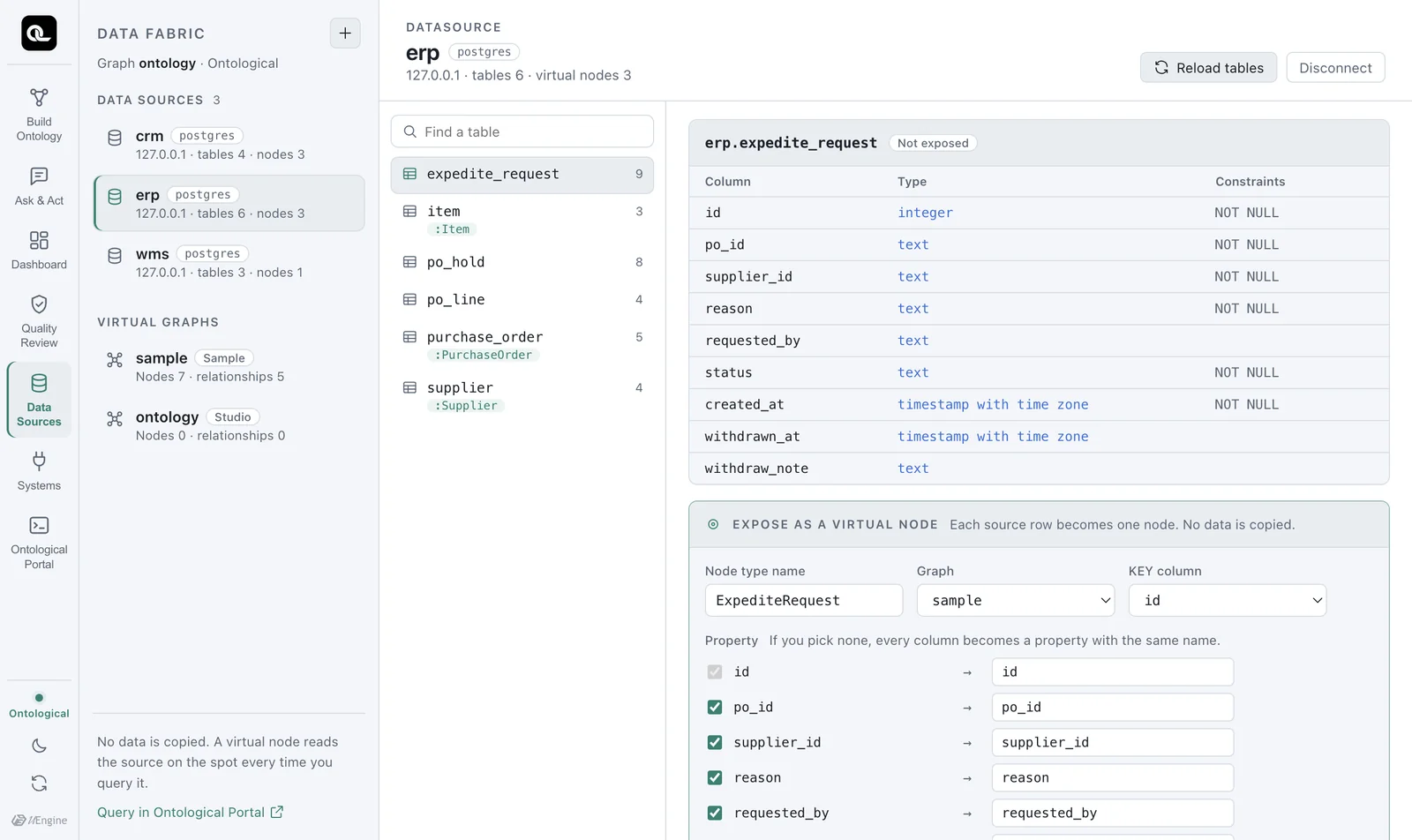
Task: Toggle dark mode moon icon
Action: (x=39, y=746)
